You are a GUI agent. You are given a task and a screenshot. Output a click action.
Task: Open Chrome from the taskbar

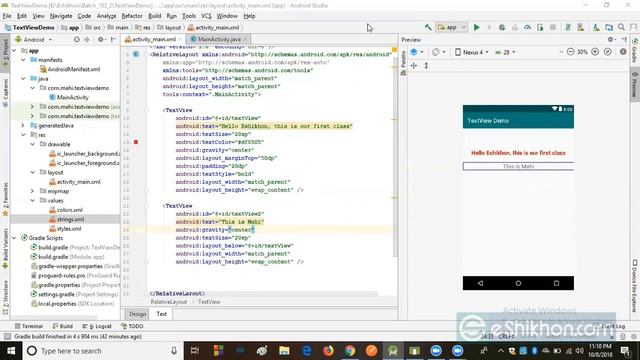click(350, 351)
